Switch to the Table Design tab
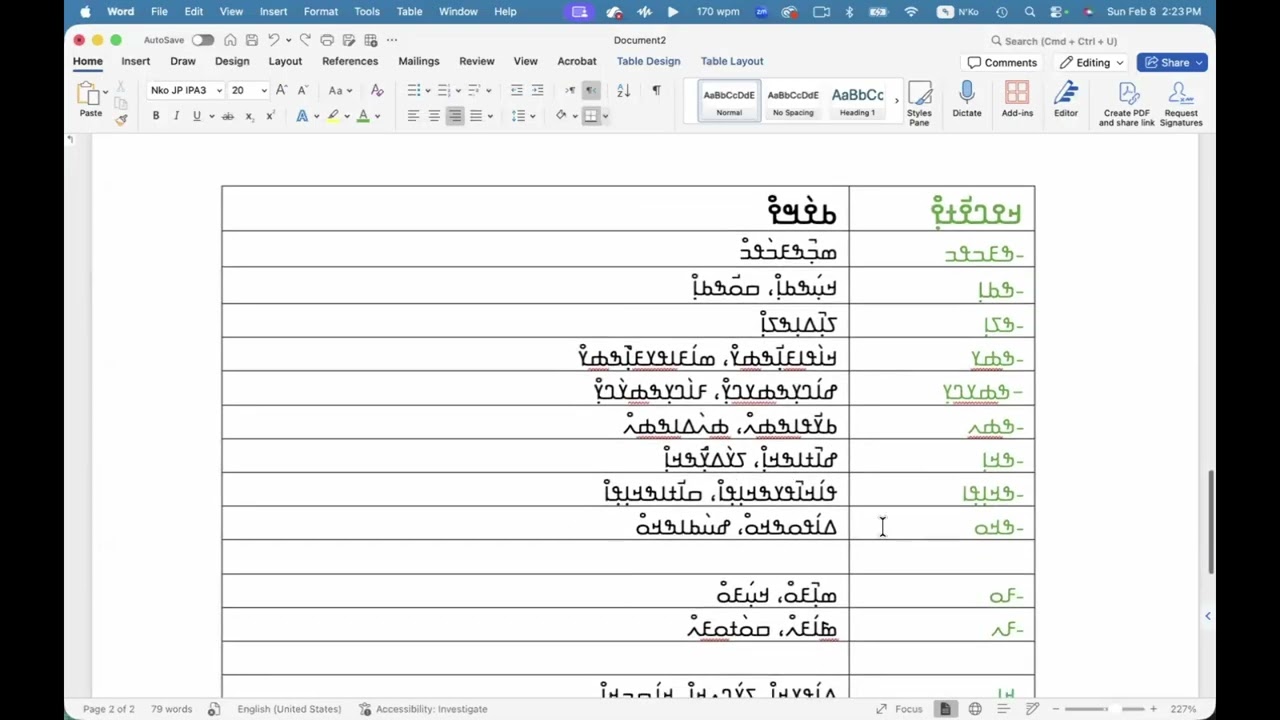Screen dimensions: 1280x720 point(648,62)
